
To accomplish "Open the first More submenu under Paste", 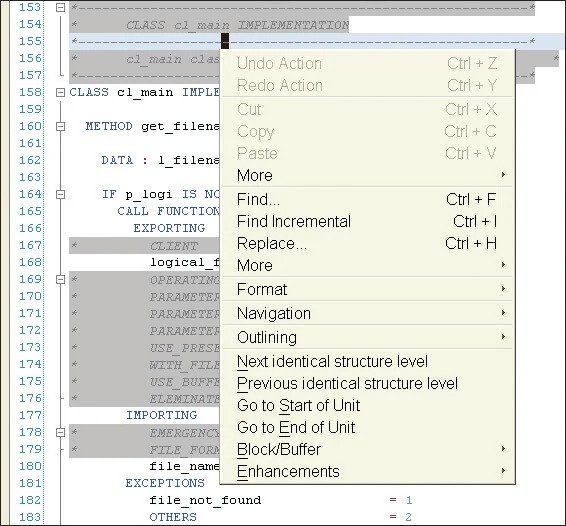I will pyautogui.click(x=367, y=175).
